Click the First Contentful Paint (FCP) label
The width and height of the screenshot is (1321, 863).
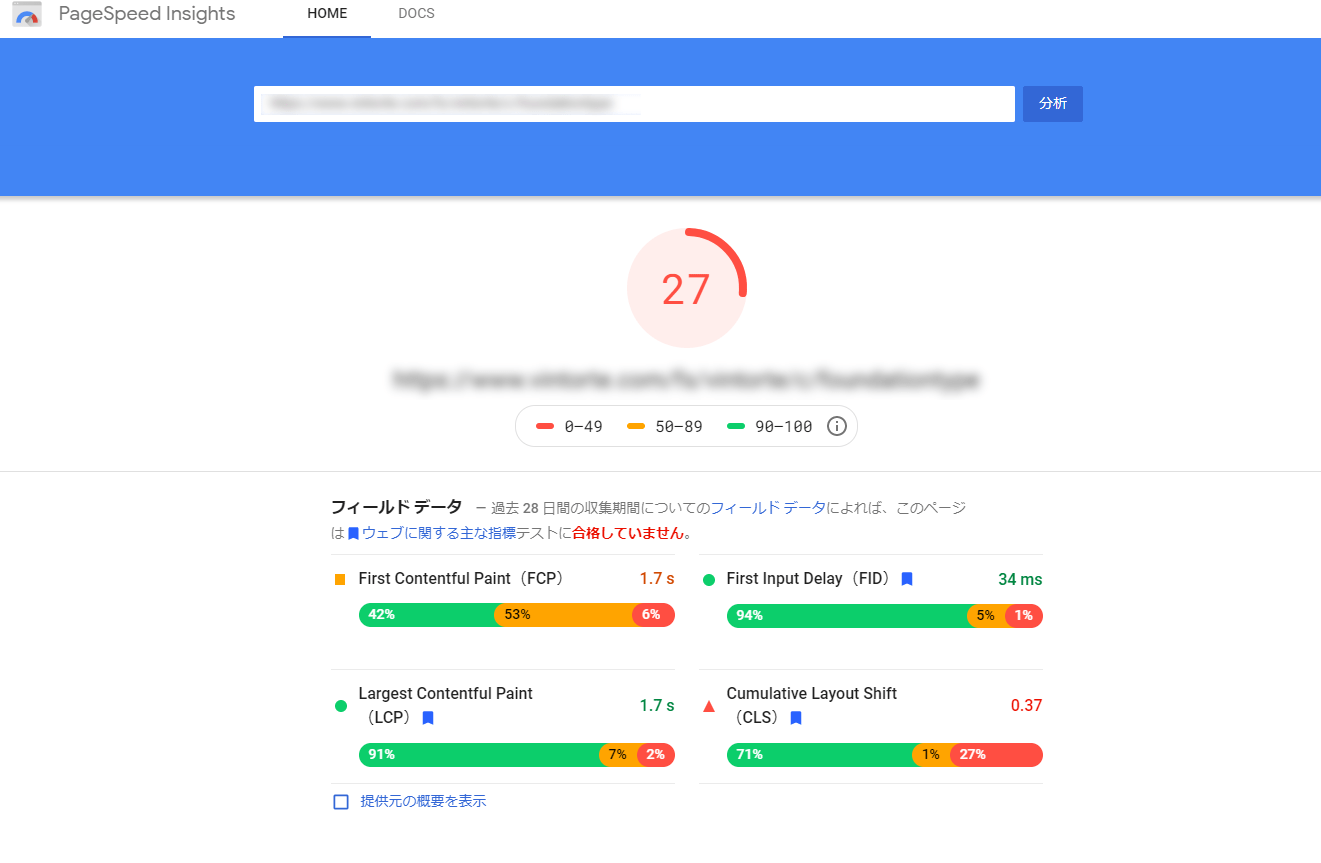pos(462,579)
